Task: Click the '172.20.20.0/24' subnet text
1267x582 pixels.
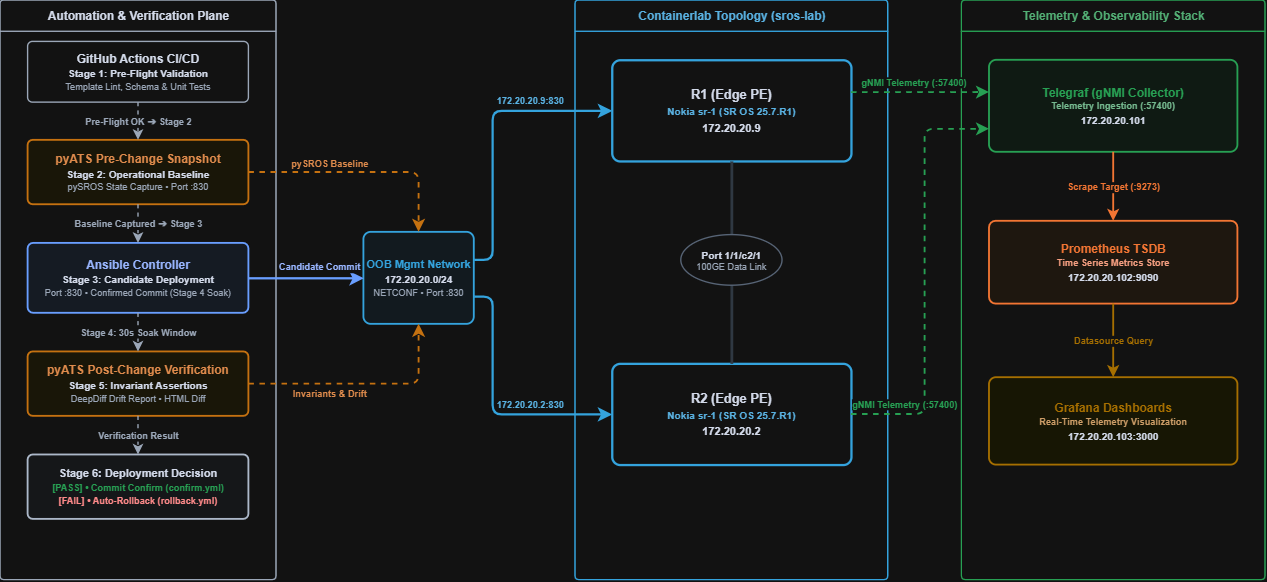Action: tap(420, 279)
